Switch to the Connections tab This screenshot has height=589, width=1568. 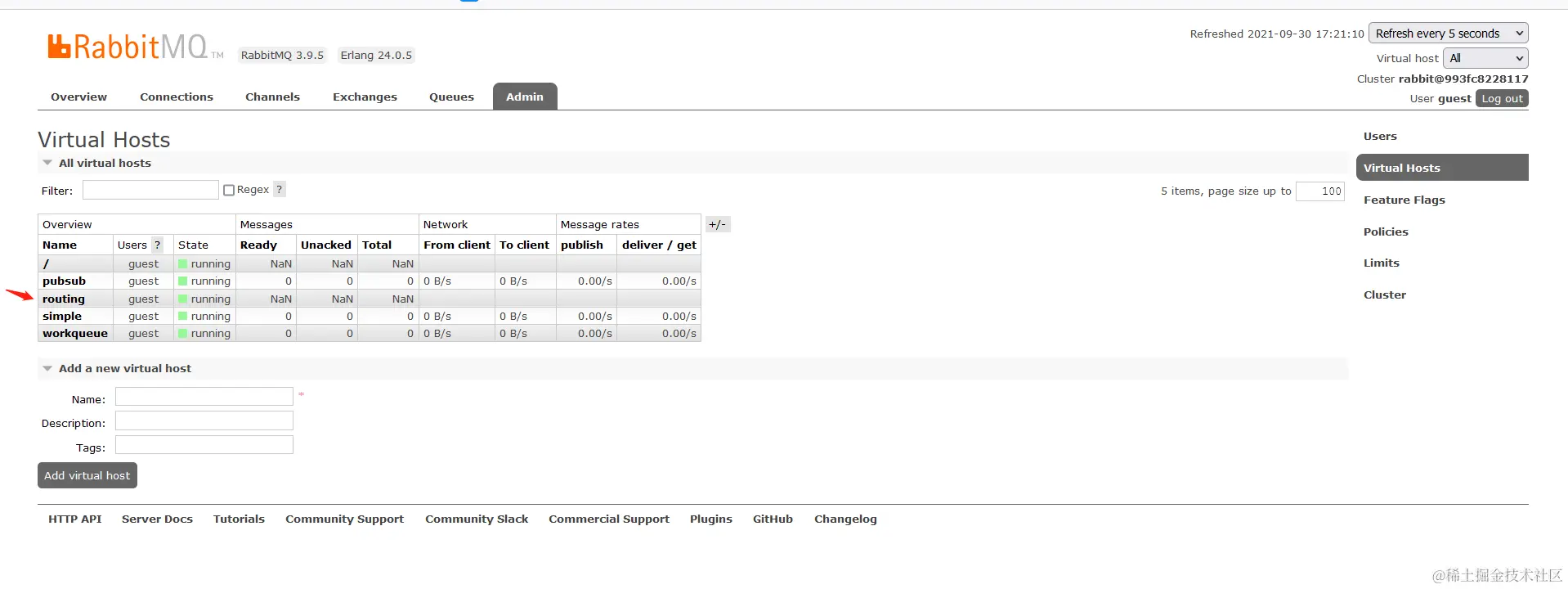coord(177,97)
